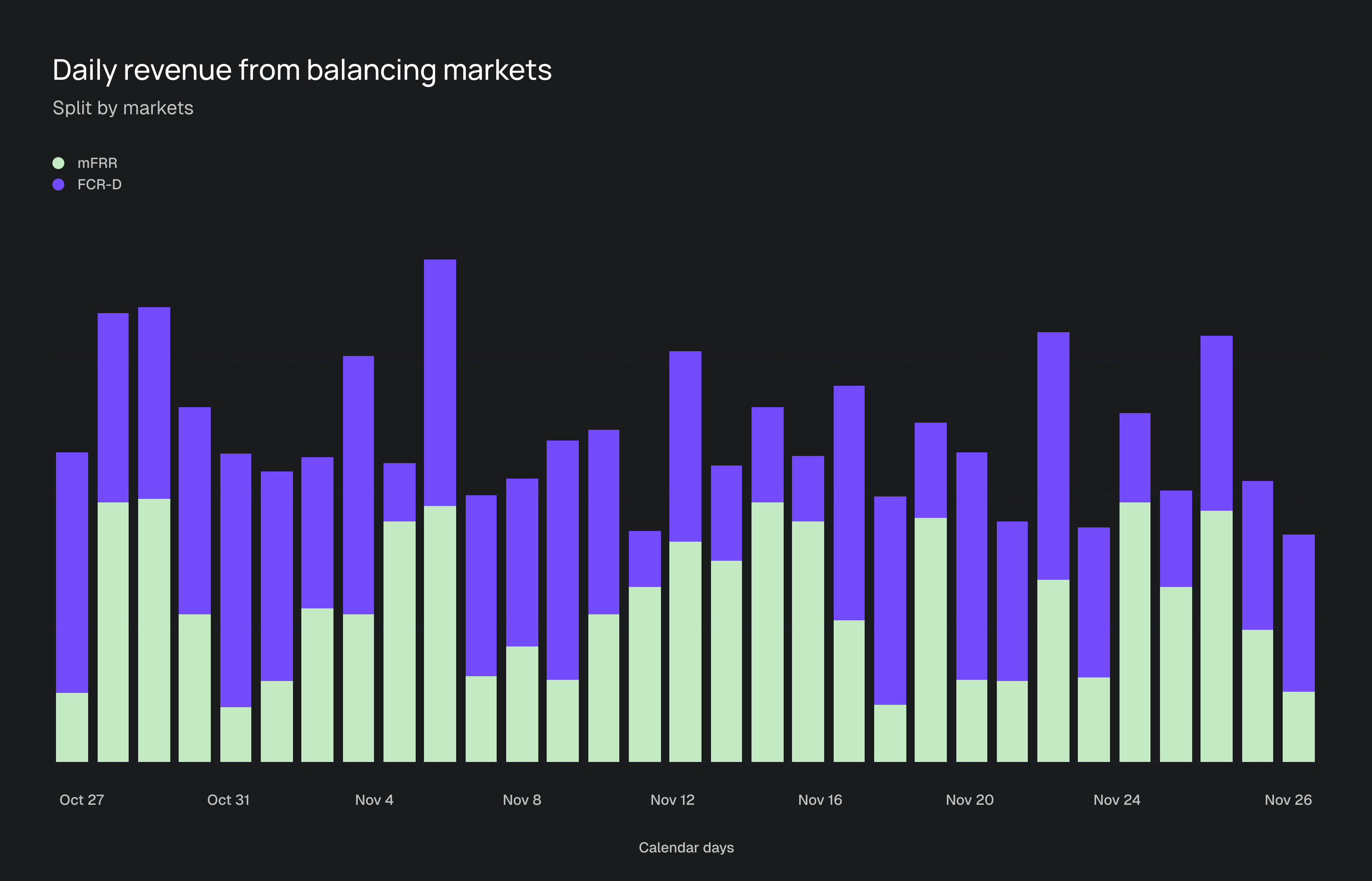This screenshot has width=1372, height=881.
Task: Click the purple FCR-D segment of the Oct 27 bar
Action: (72, 573)
